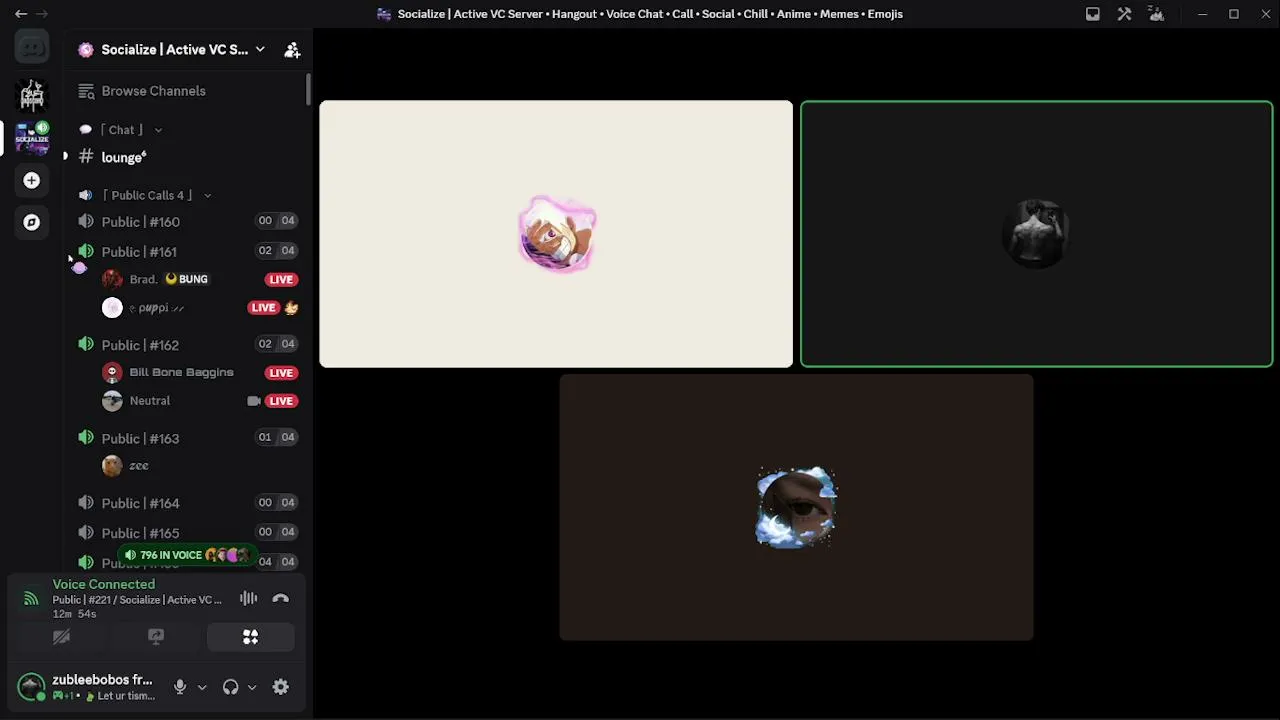
Task: Focus the green-outlined speaking participant tile
Action: pyautogui.click(x=1036, y=234)
